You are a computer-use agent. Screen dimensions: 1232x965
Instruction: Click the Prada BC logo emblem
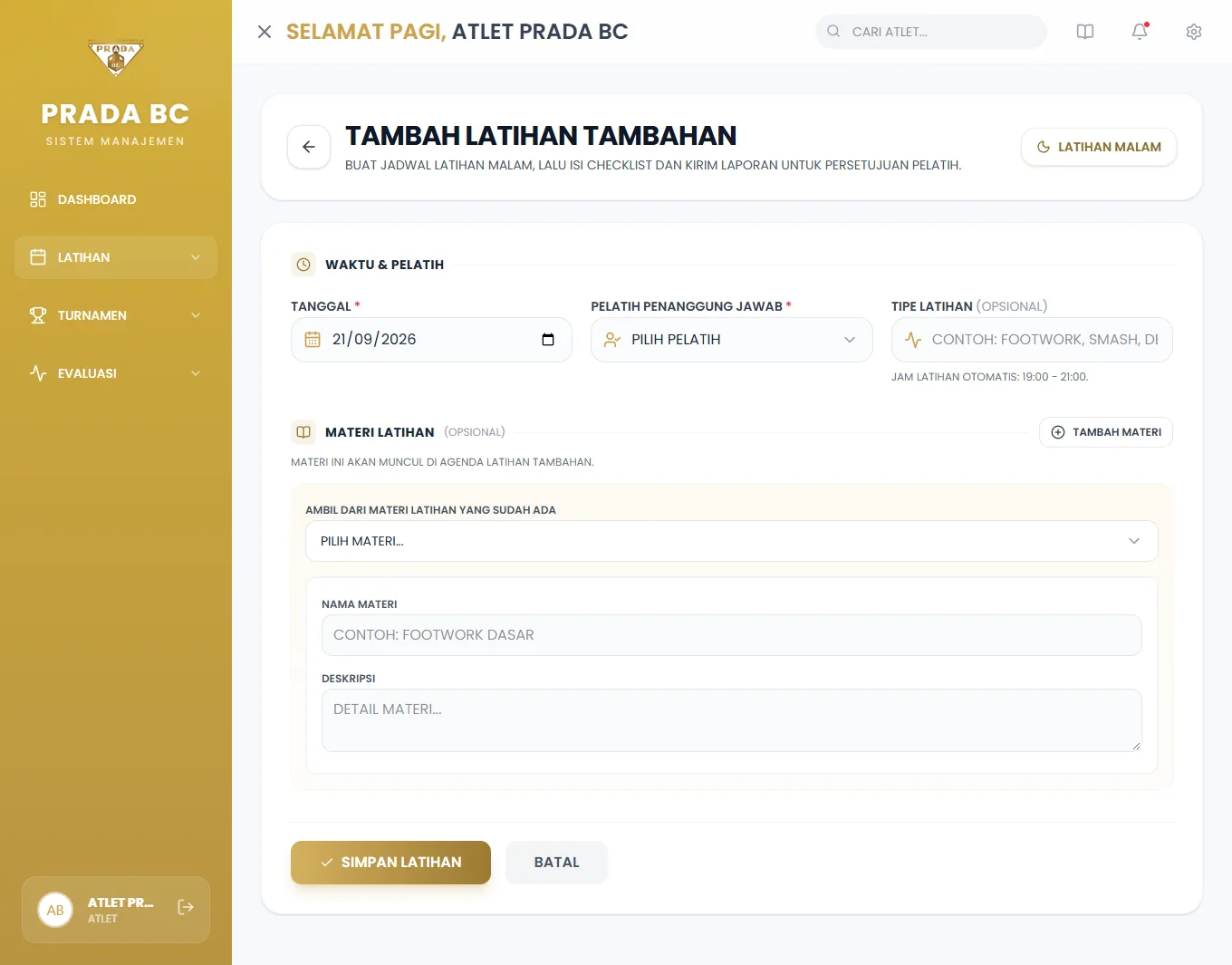point(116,58)
